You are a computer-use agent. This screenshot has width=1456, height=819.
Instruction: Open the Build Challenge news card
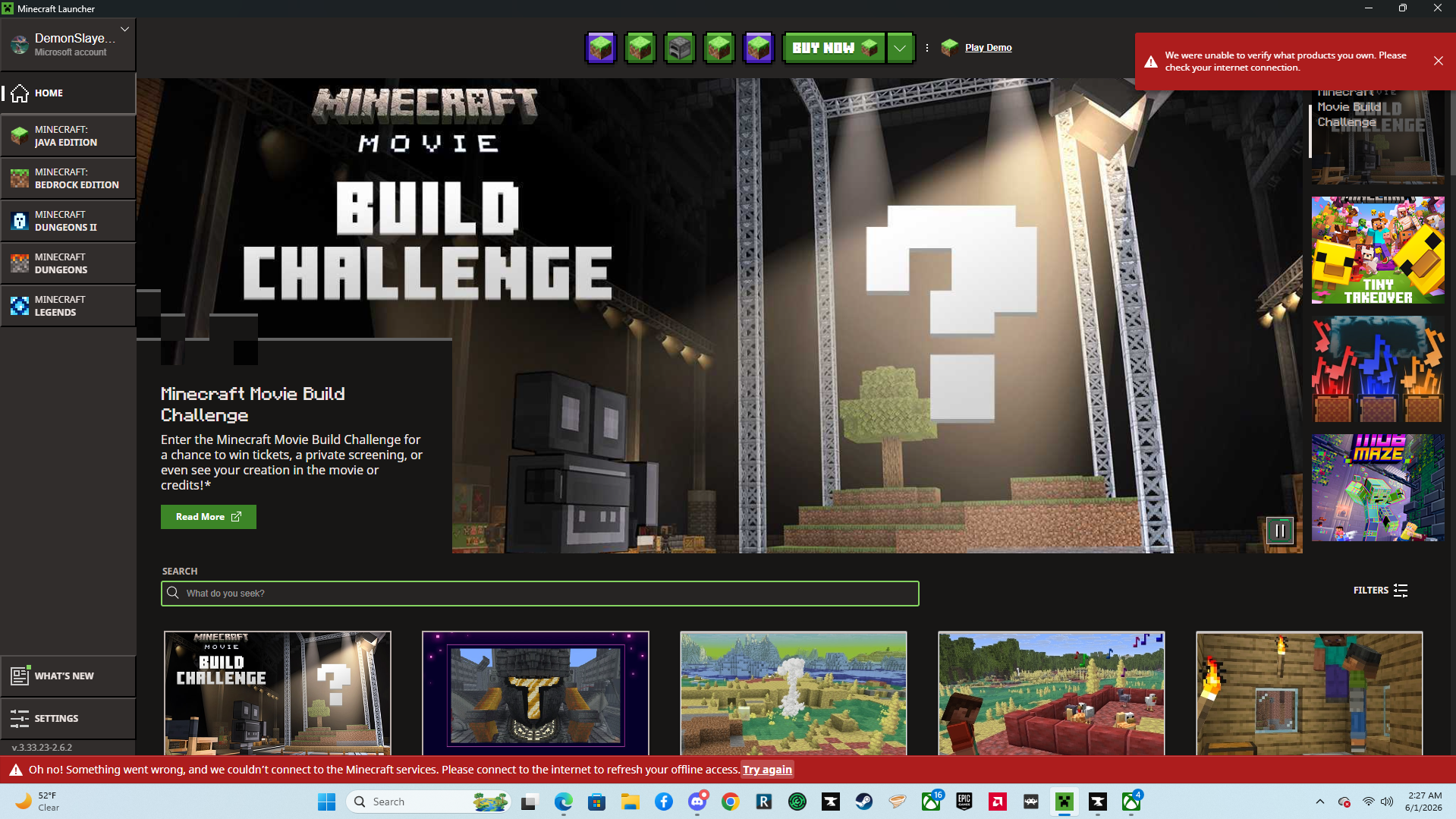(x=278, y=693)
